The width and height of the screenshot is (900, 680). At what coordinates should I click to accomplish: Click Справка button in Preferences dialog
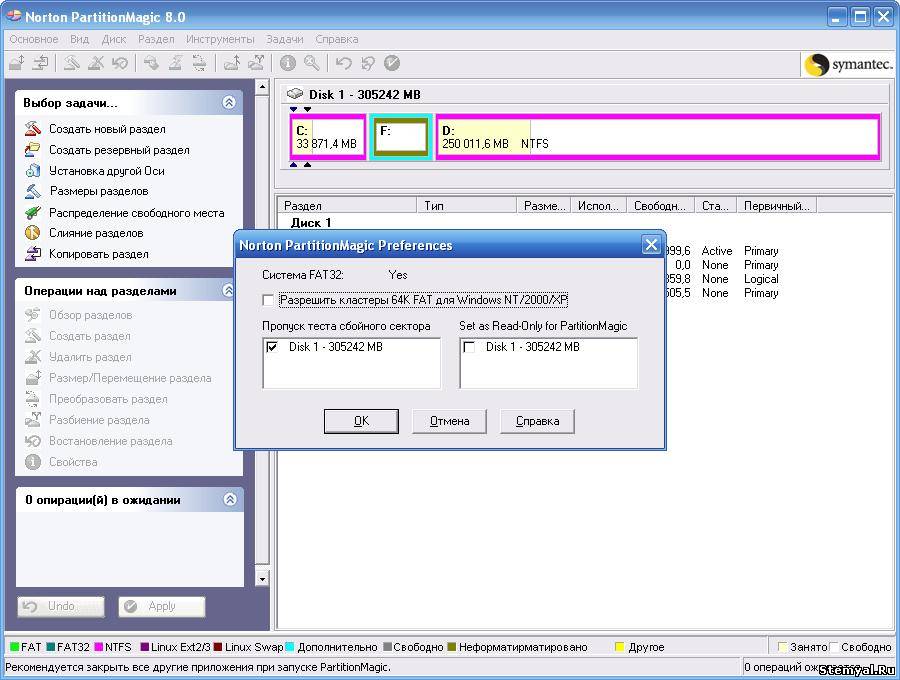537,421
